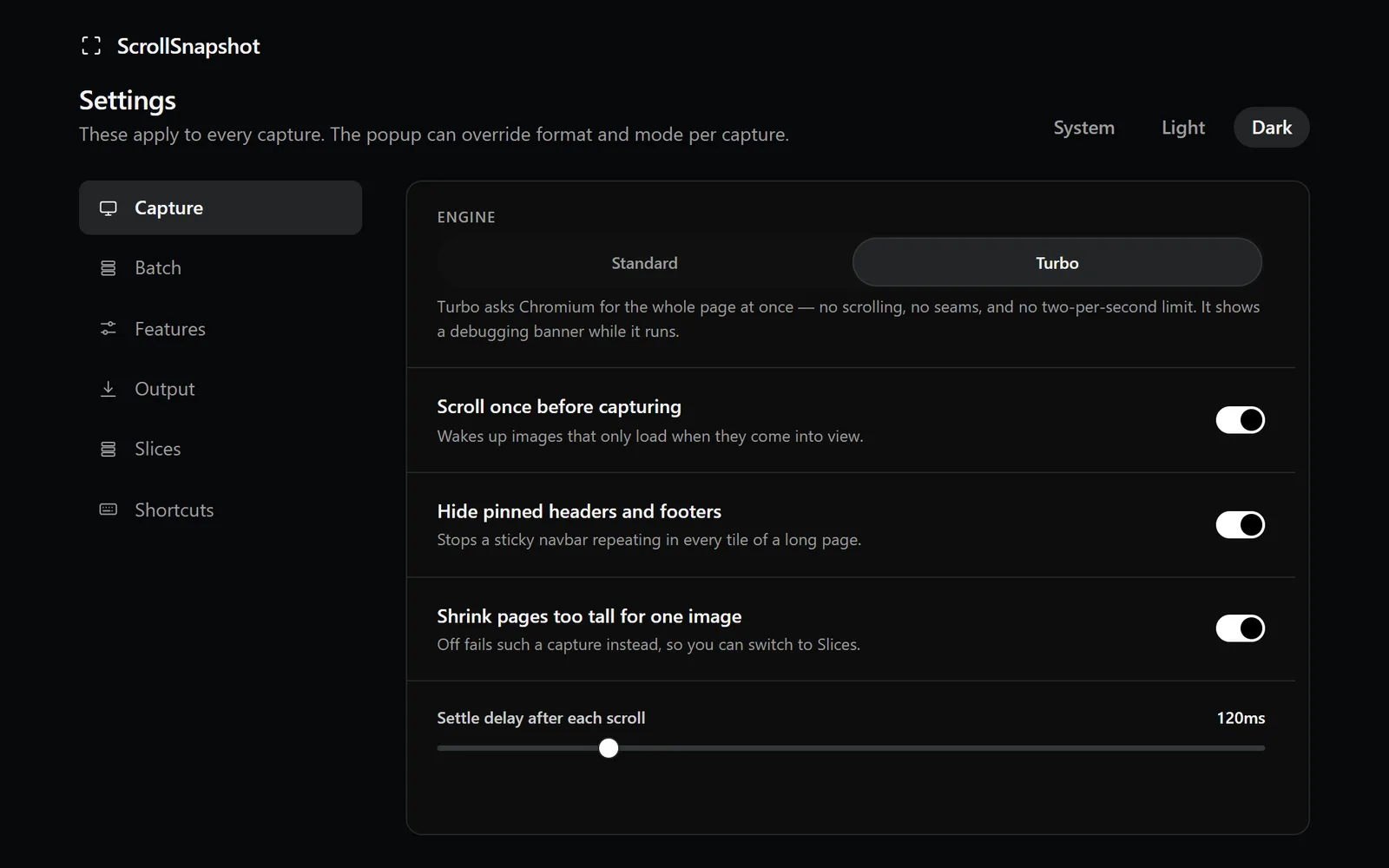Click the download icon beside Output
Screen dimensions: 1389x868
[x=108, y=389]
